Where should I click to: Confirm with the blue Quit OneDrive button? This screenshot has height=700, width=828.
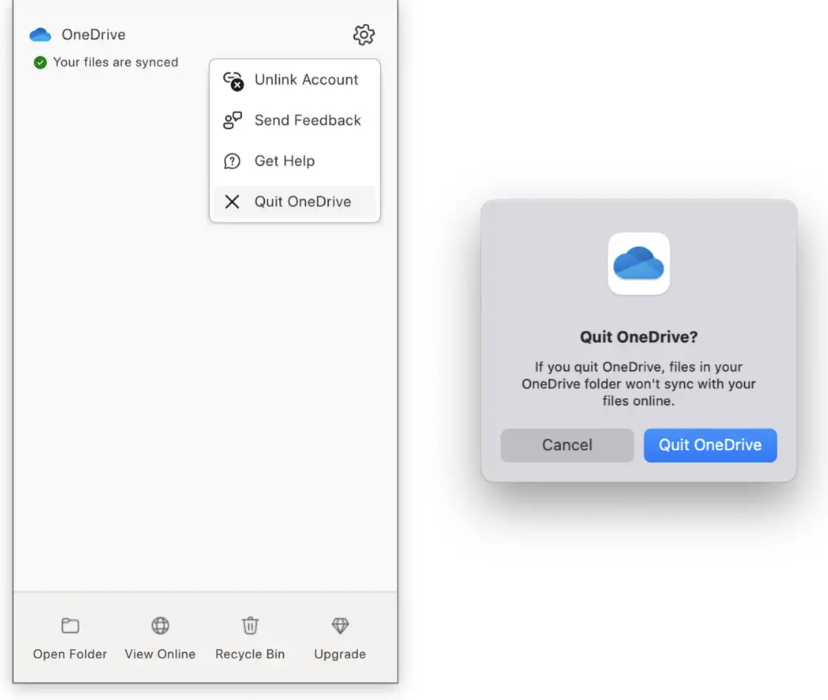710,445
